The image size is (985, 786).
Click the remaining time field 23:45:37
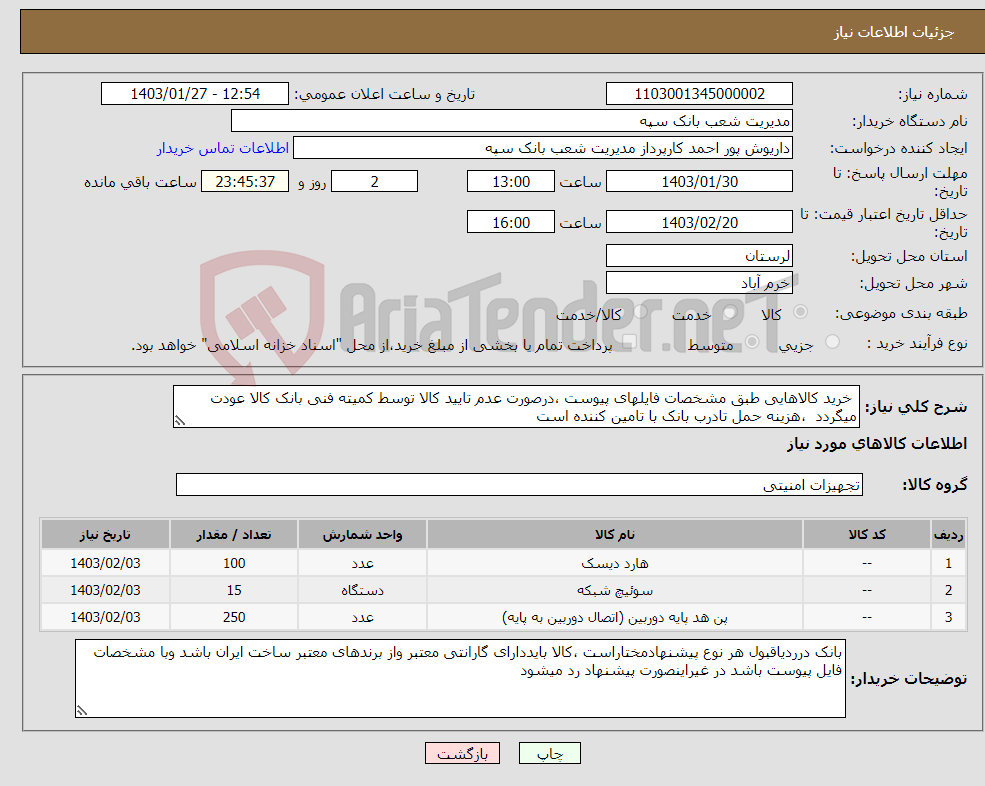coord(245,182)
